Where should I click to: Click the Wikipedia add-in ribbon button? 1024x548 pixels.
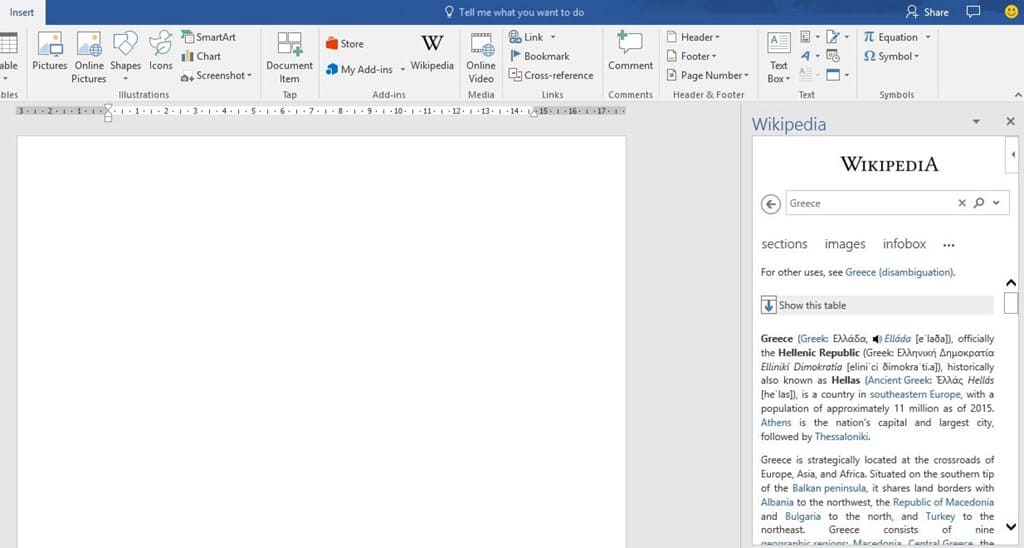coord(432,52)
